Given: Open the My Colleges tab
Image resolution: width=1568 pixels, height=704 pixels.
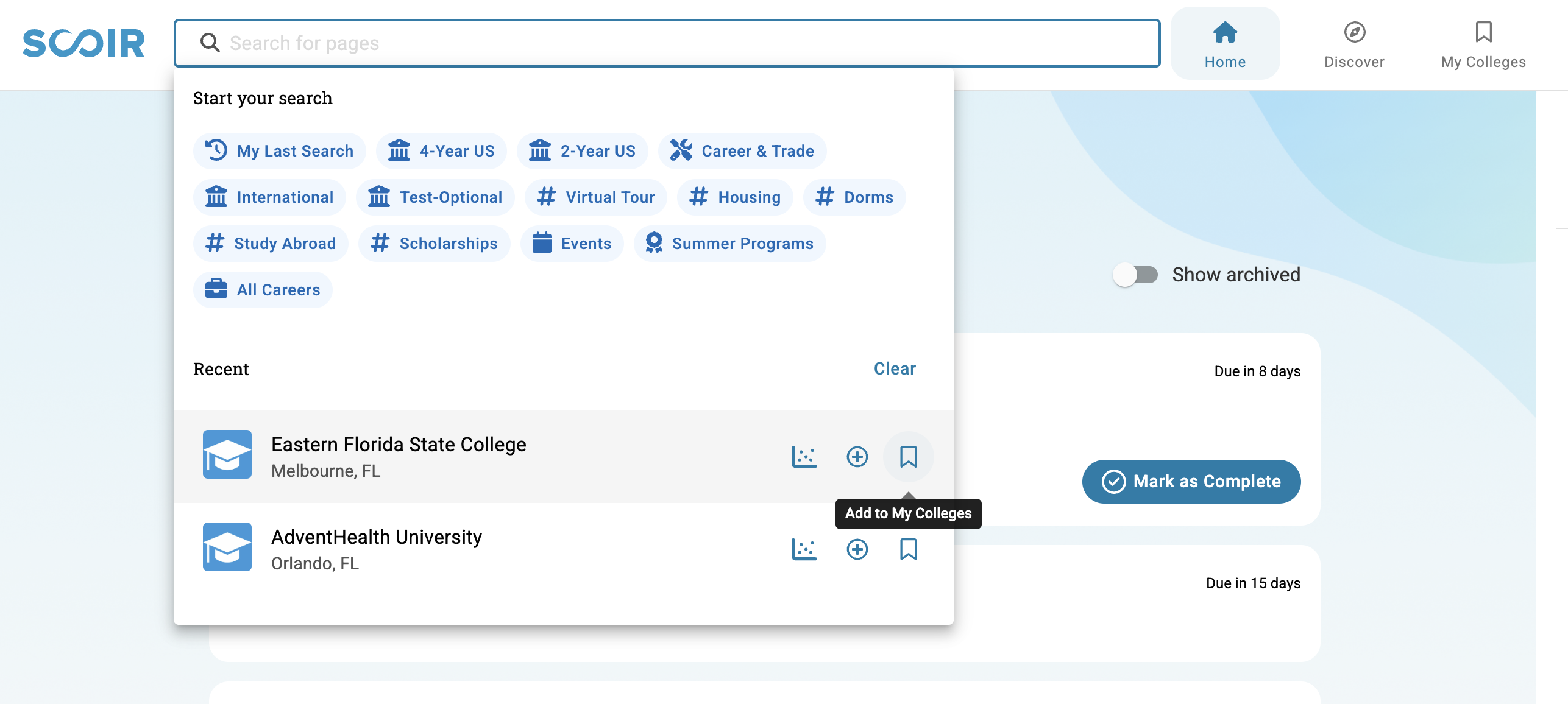Looking at the screenshot, I should click(x=1483, y=44).
